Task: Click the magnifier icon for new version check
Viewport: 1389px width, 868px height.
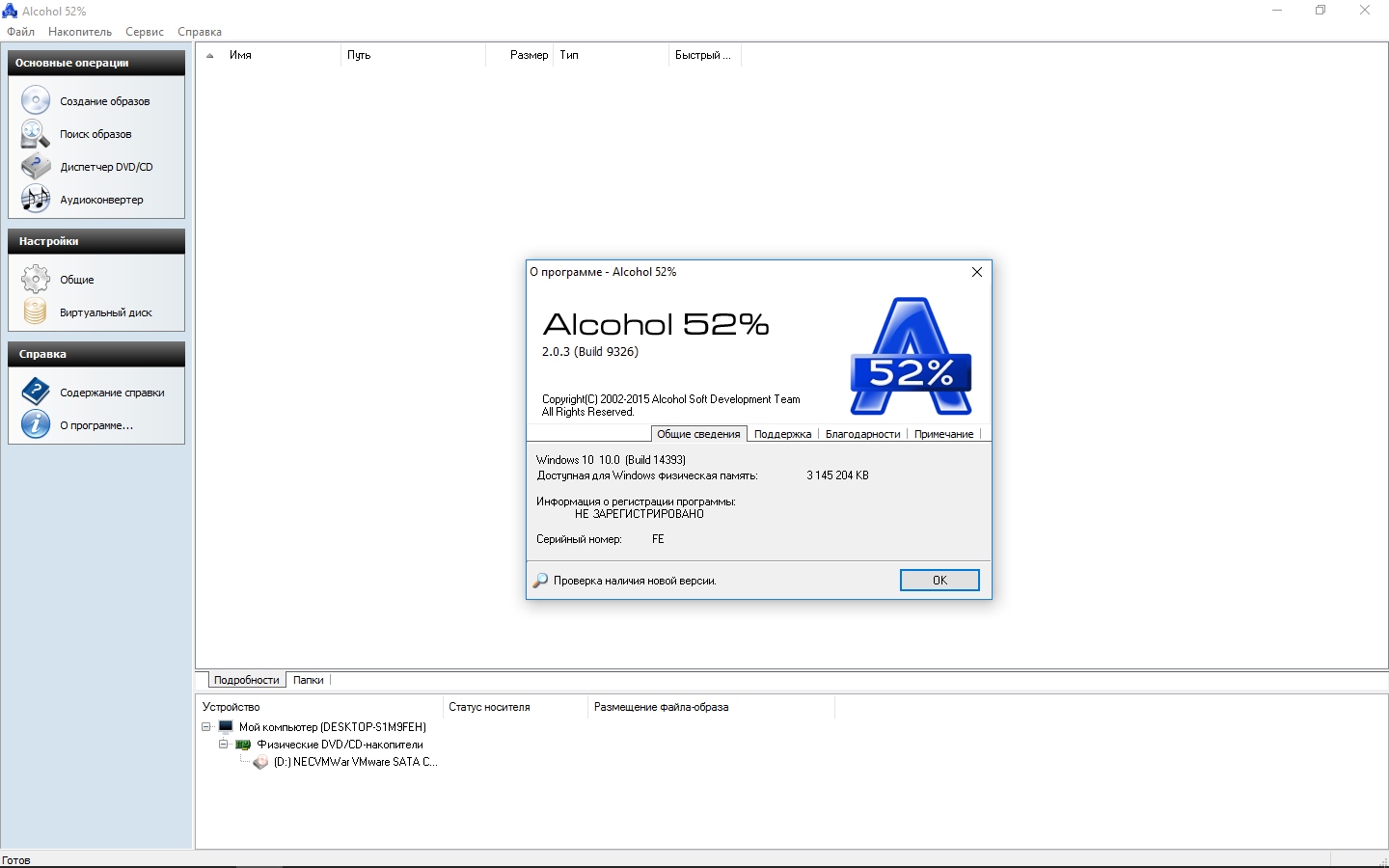Action: pyautogui.click(x=540, y=581)
